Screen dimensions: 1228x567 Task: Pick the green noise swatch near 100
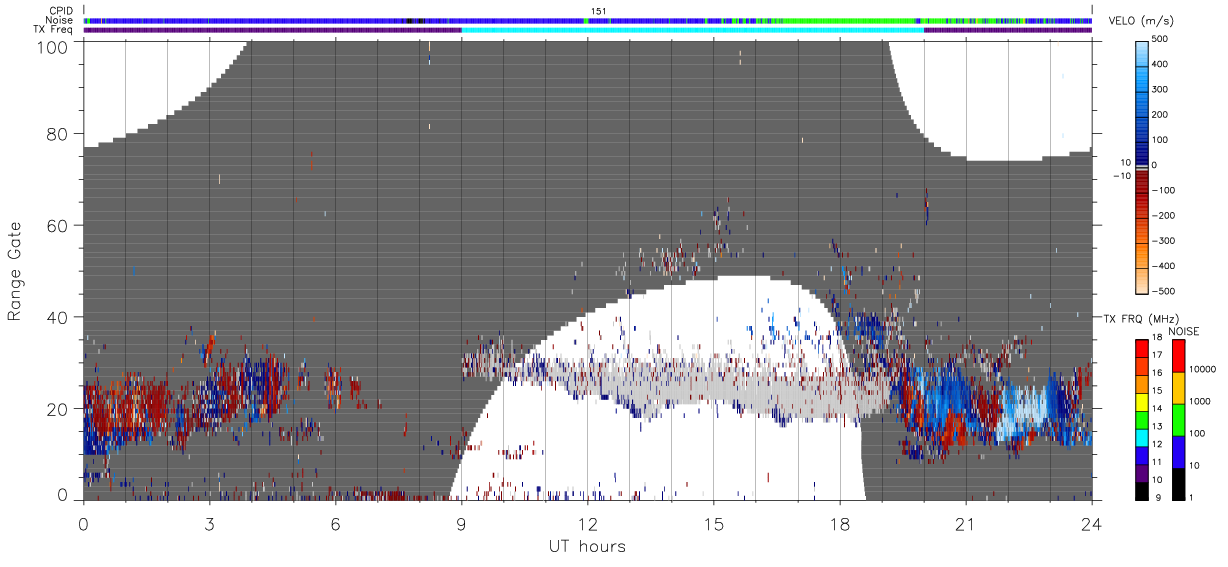[1178, 420]
